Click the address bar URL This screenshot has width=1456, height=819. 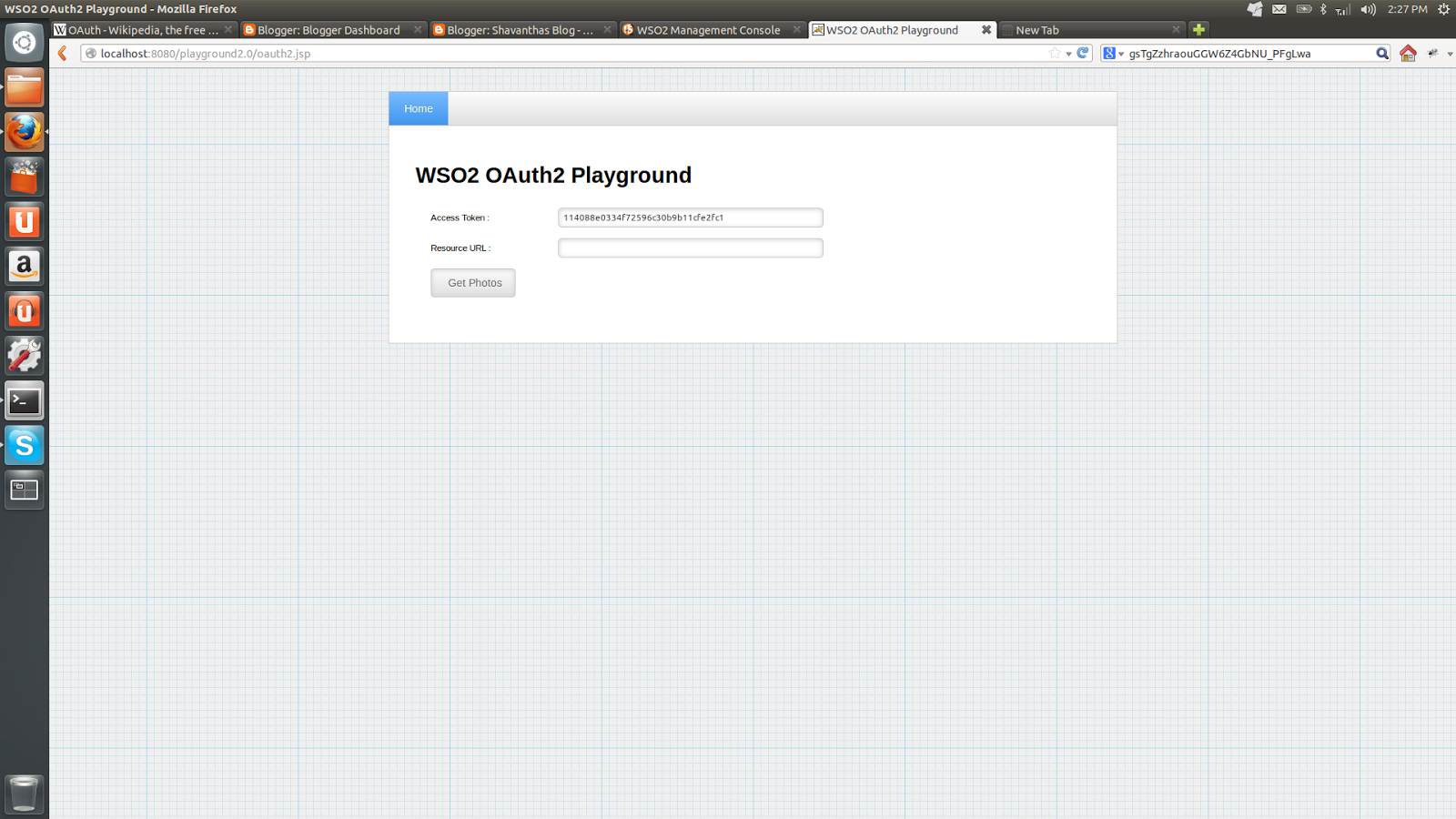(206, 54)
